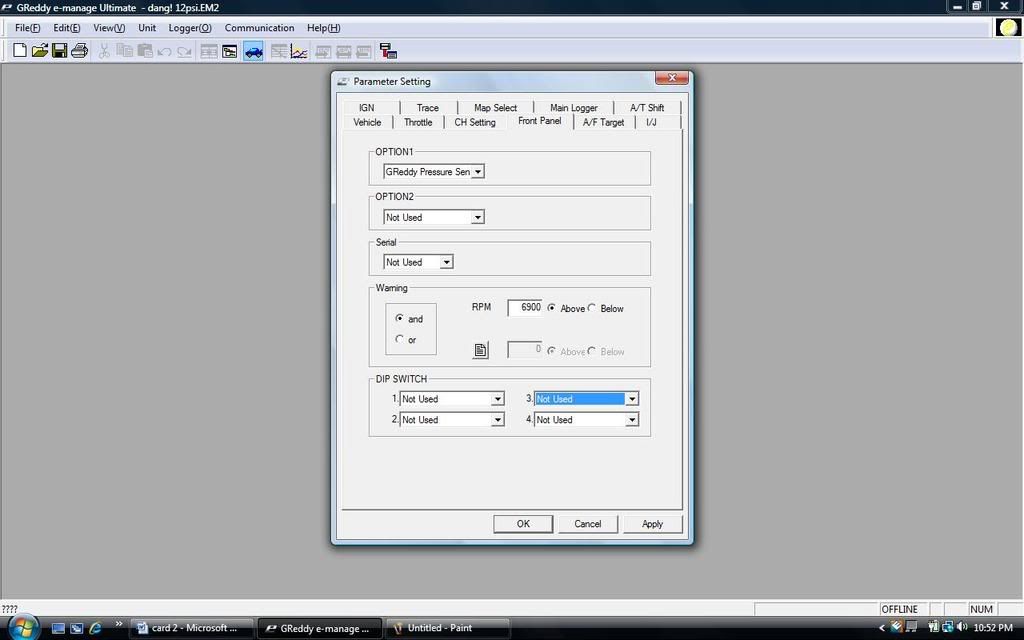Open the Unit menu
1024x640 pixels.
(x=147, y=28)
